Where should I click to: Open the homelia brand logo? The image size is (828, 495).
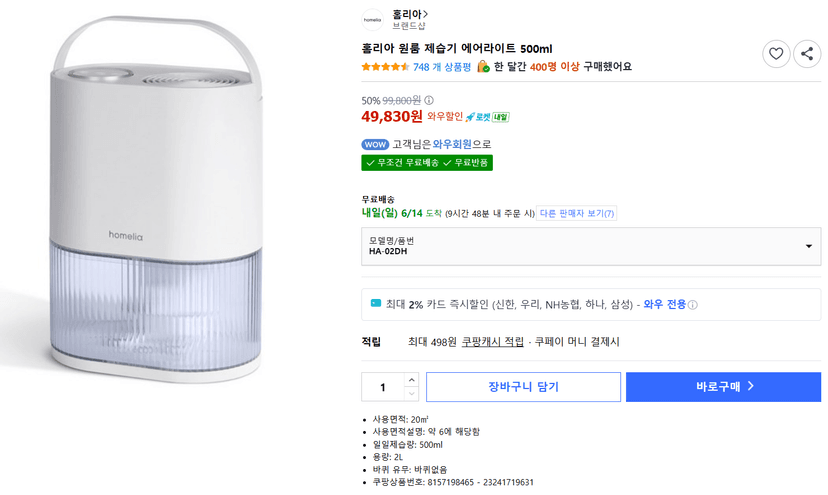coord(372,20)
